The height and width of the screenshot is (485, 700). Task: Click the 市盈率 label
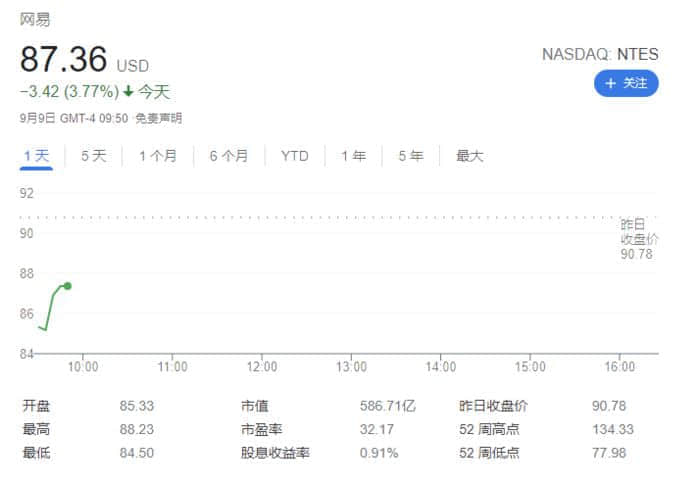click(x=262, y=429)
